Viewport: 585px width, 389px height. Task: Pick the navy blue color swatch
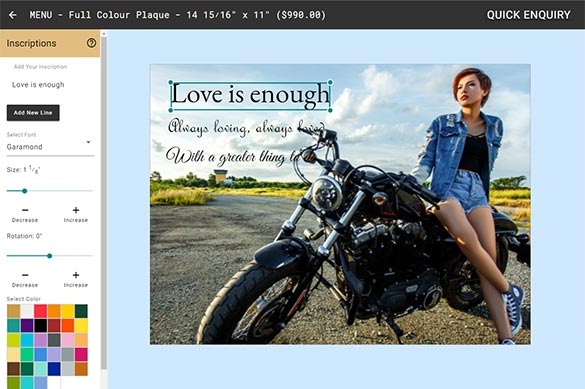pos(54,369)
